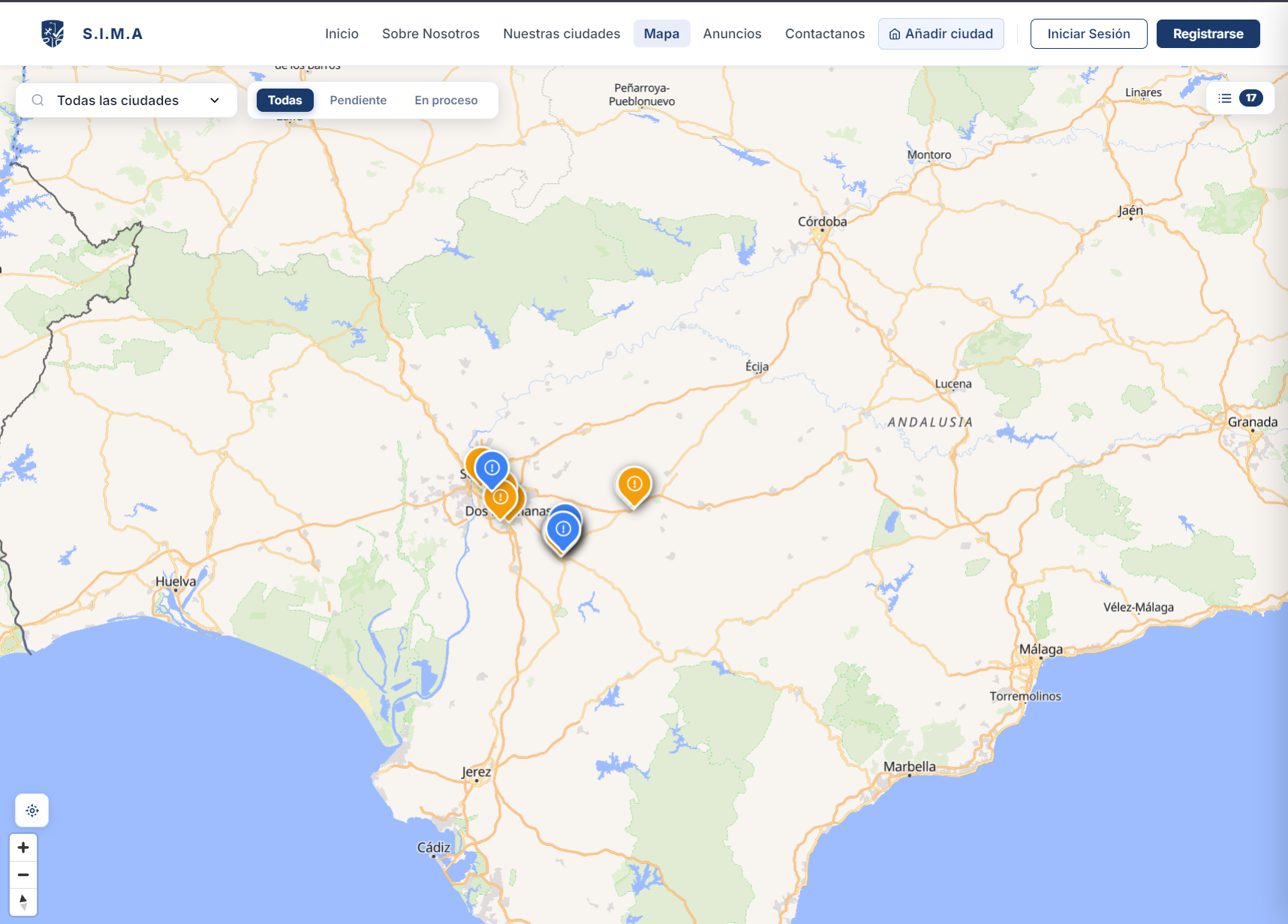Click the Lucena town label
Screen dimensions: 1288x924
953,384
